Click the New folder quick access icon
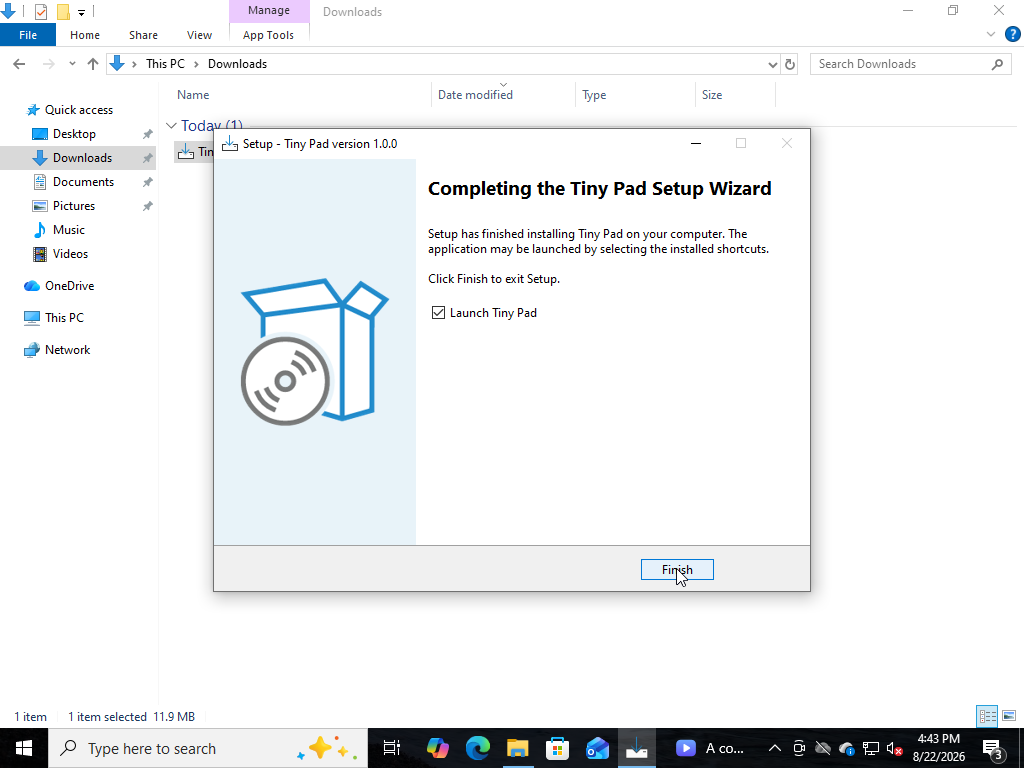The image size is (1024, 768). click(63, 11)
